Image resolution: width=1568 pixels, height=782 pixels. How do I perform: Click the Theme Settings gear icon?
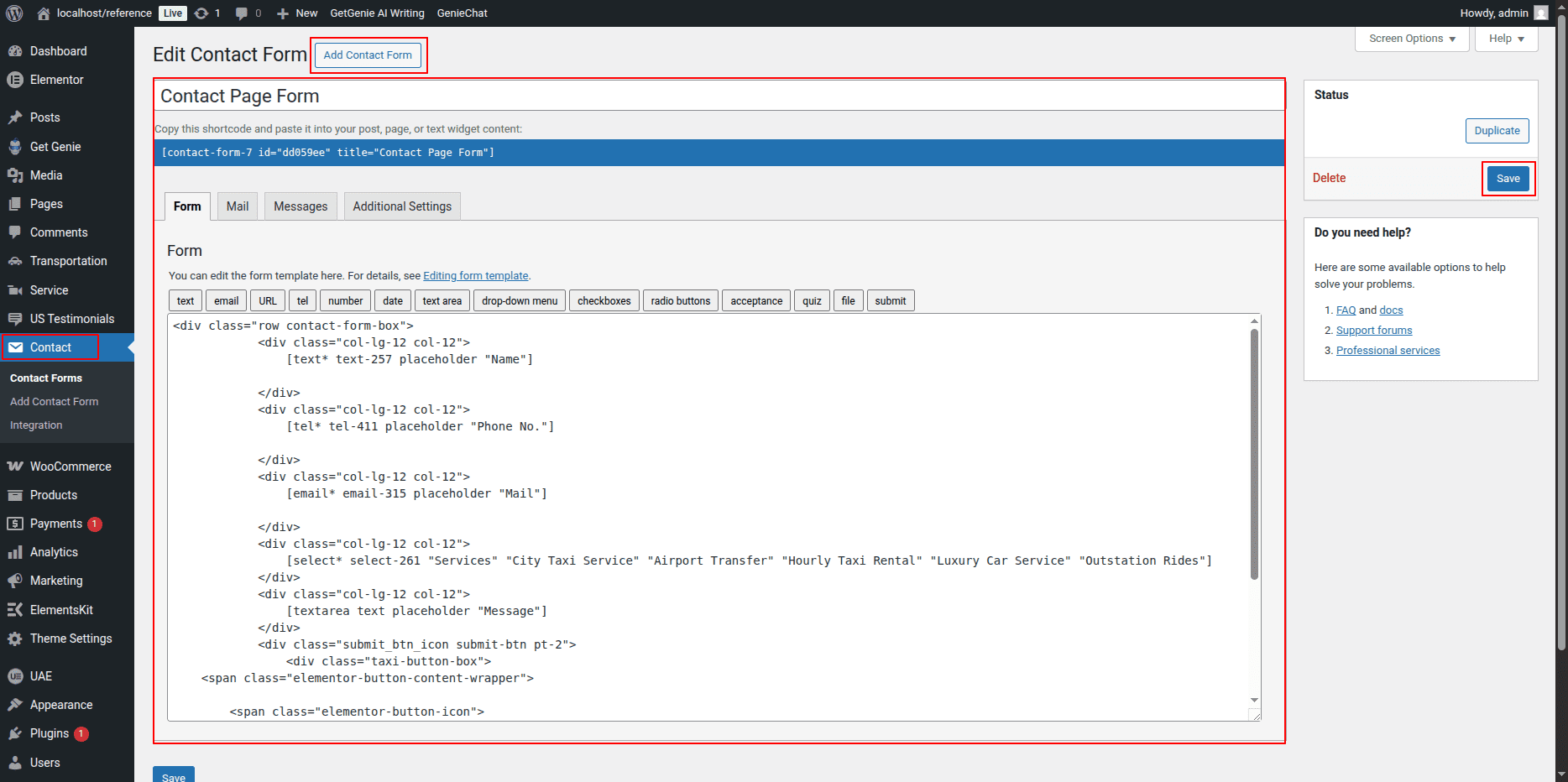[15, 639]
